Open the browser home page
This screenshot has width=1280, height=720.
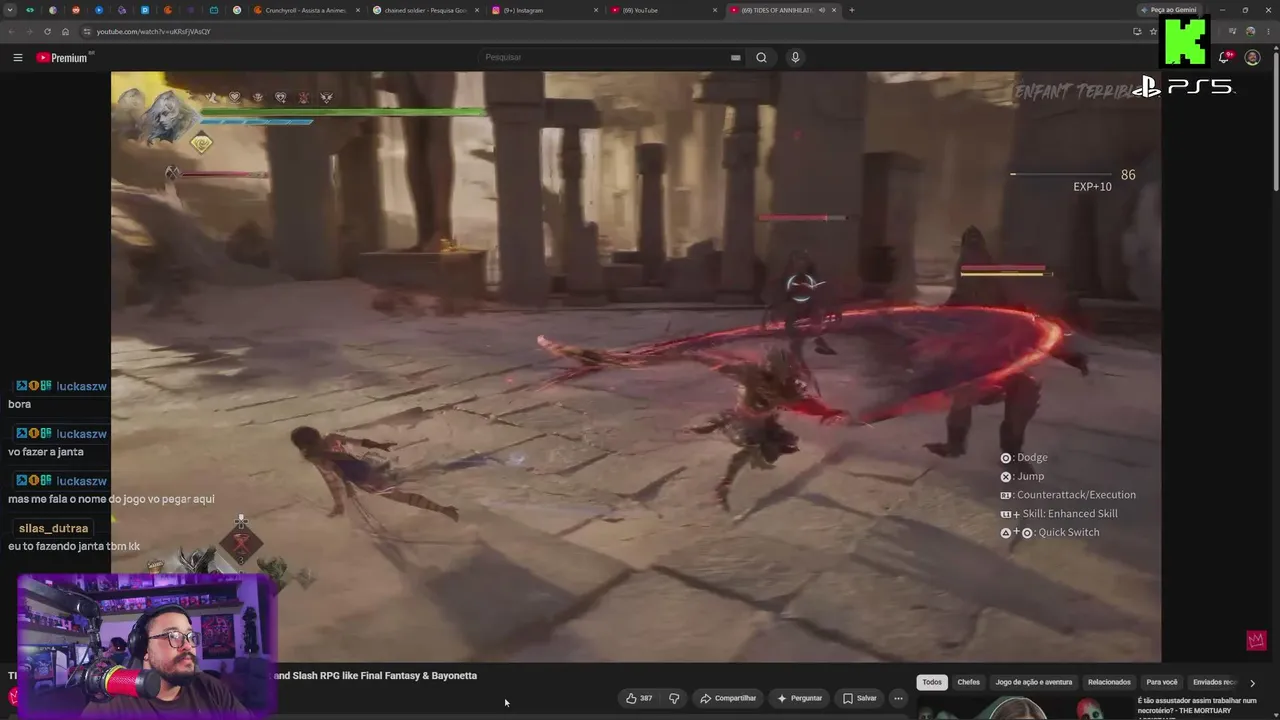pyautogui.click(x=65, y=31)
